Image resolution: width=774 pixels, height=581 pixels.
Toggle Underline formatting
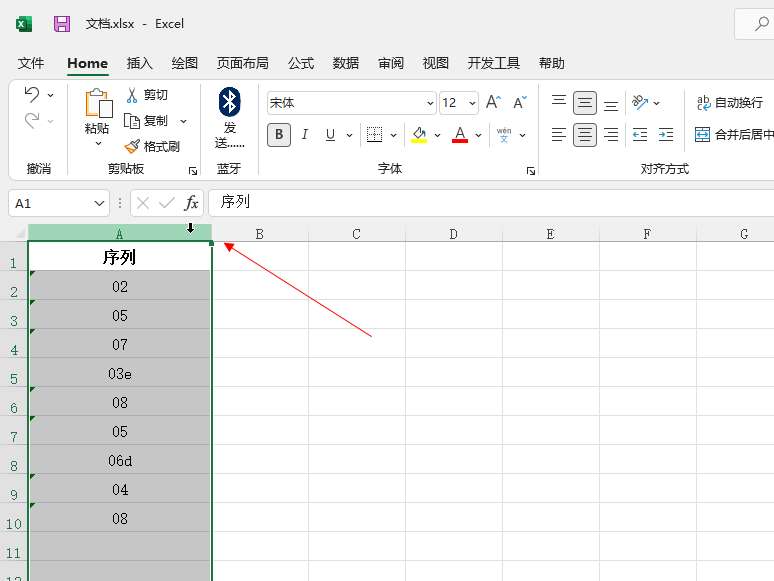pos(330,134)
